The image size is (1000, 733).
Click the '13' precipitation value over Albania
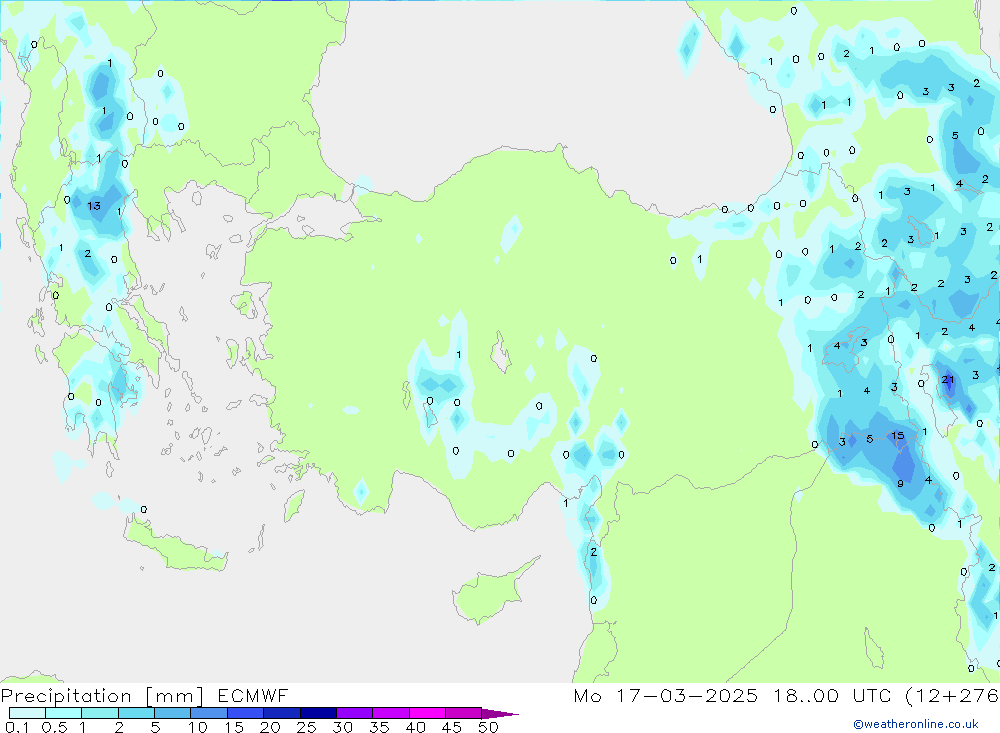[x=94, y=205]
